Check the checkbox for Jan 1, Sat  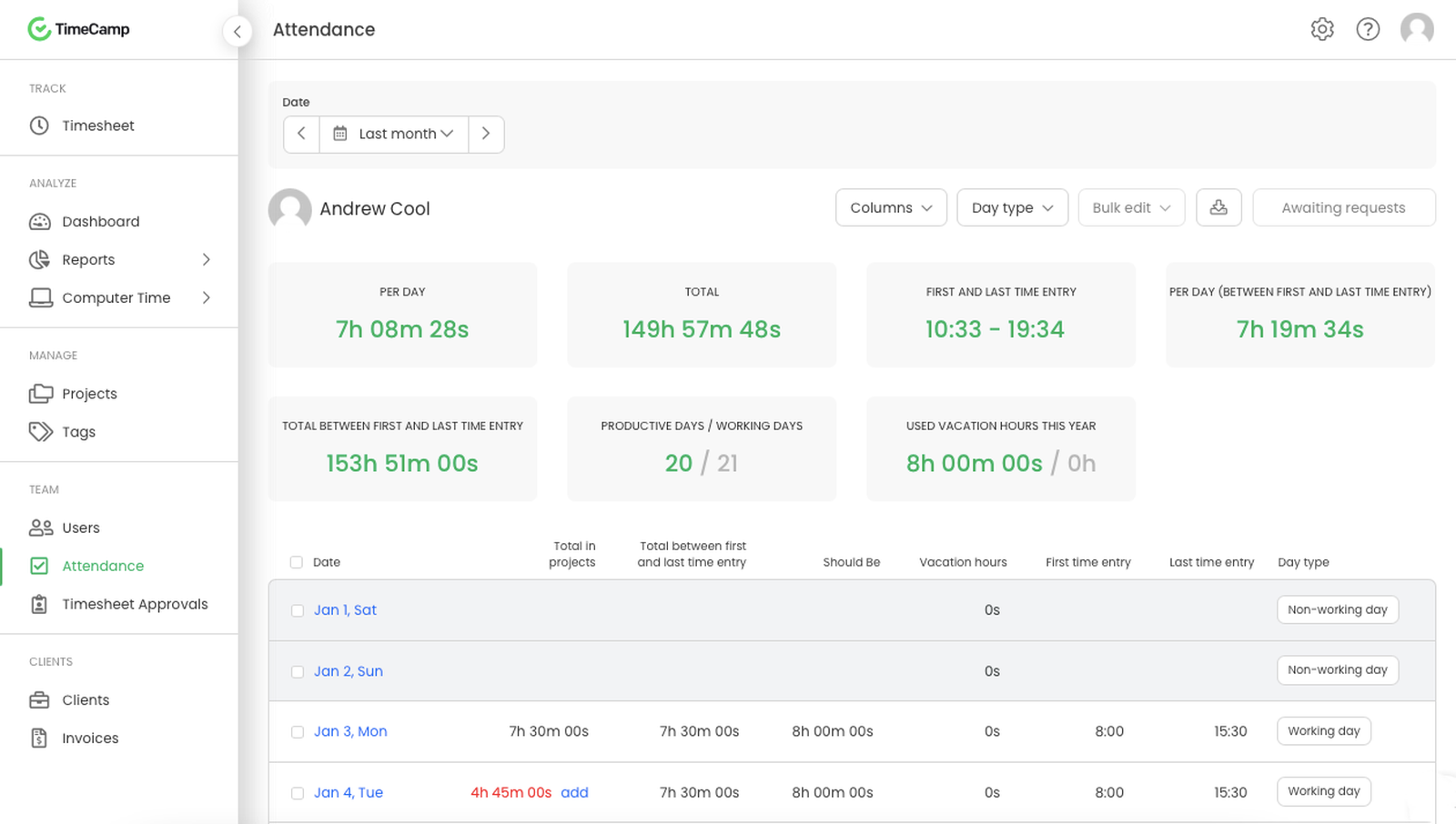[297, 610]
